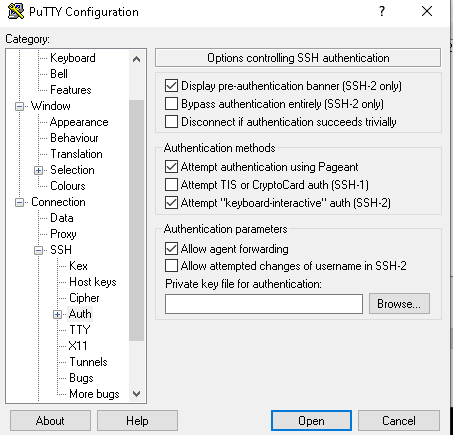Collapse the Window tree node
The width and height of the screenshot is (453, 435).
20,106
